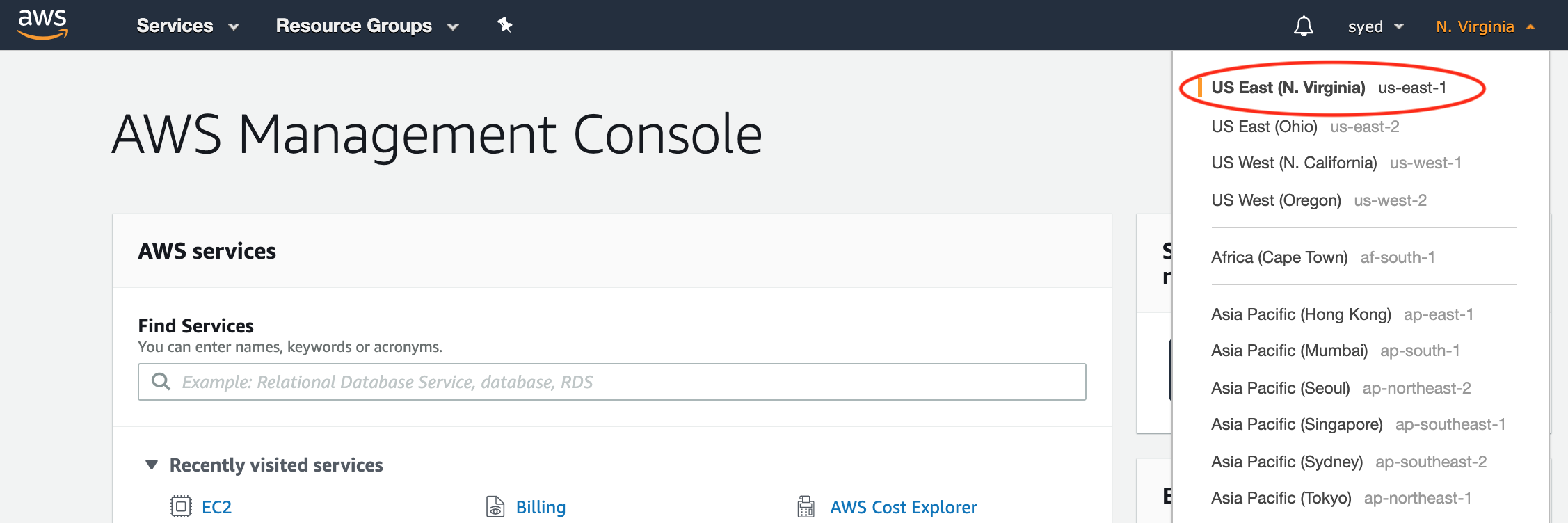Choose US West (N. California) region
Viewport: 1568px width, 523px height.
pyautogui.click(x=1336, y=163)
